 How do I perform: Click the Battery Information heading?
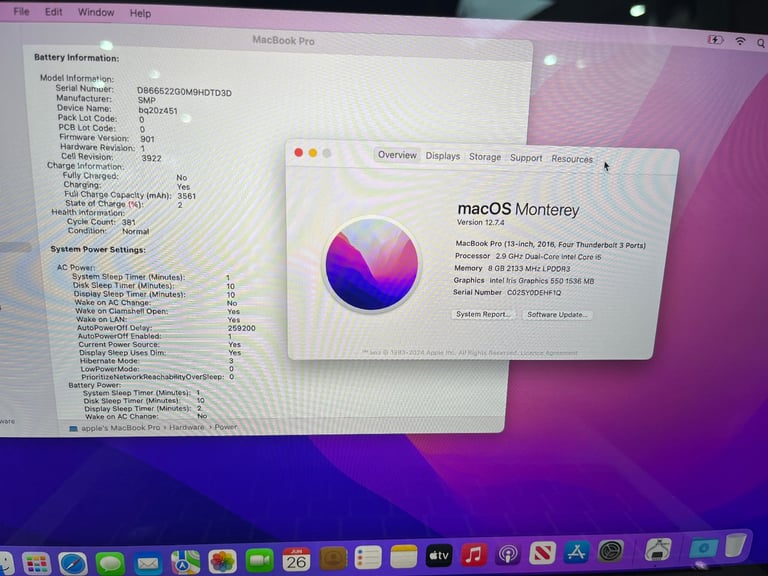[76, 58]
